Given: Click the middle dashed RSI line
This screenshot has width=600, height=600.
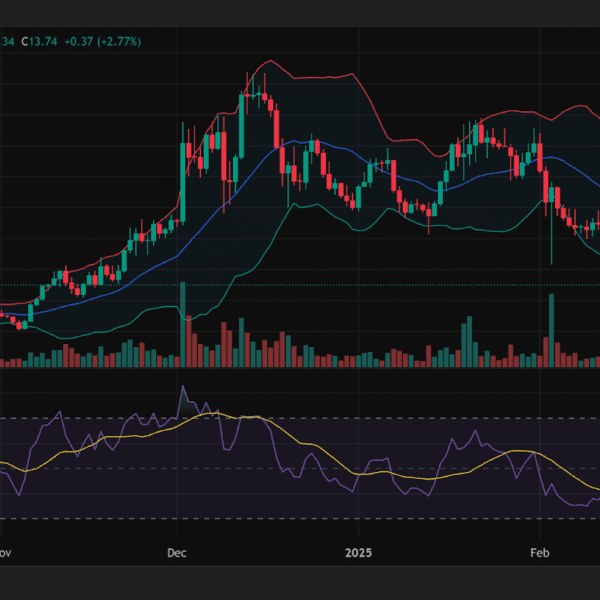Looking at the screenshot, I should pos(300,467).
